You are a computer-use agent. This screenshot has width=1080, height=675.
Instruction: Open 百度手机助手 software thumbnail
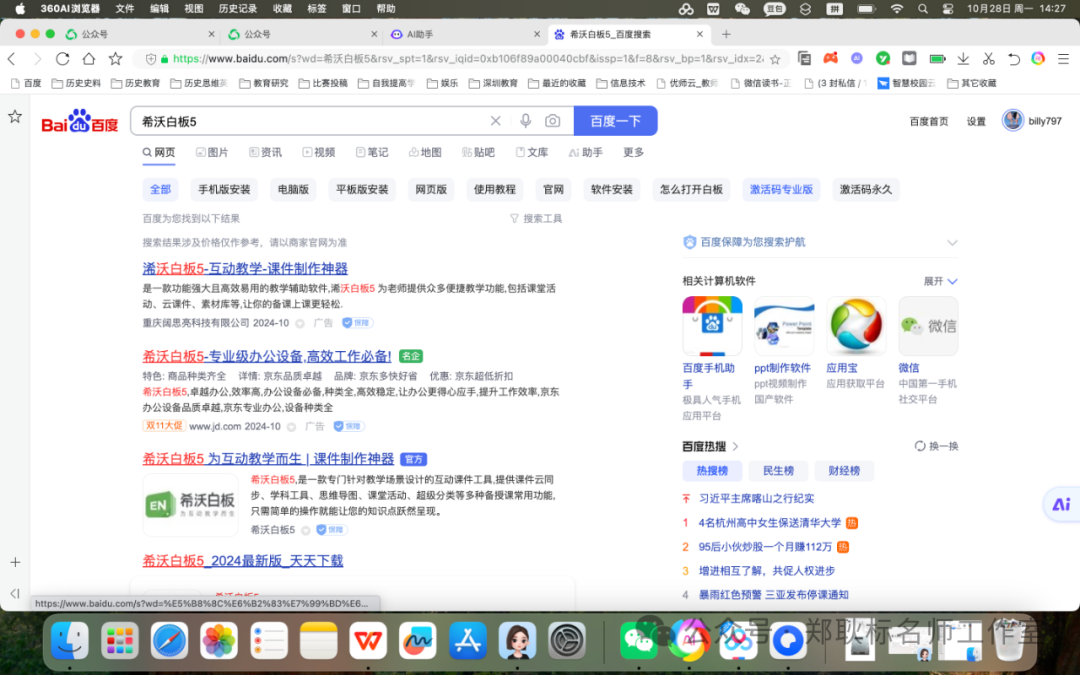coord(712,326)
